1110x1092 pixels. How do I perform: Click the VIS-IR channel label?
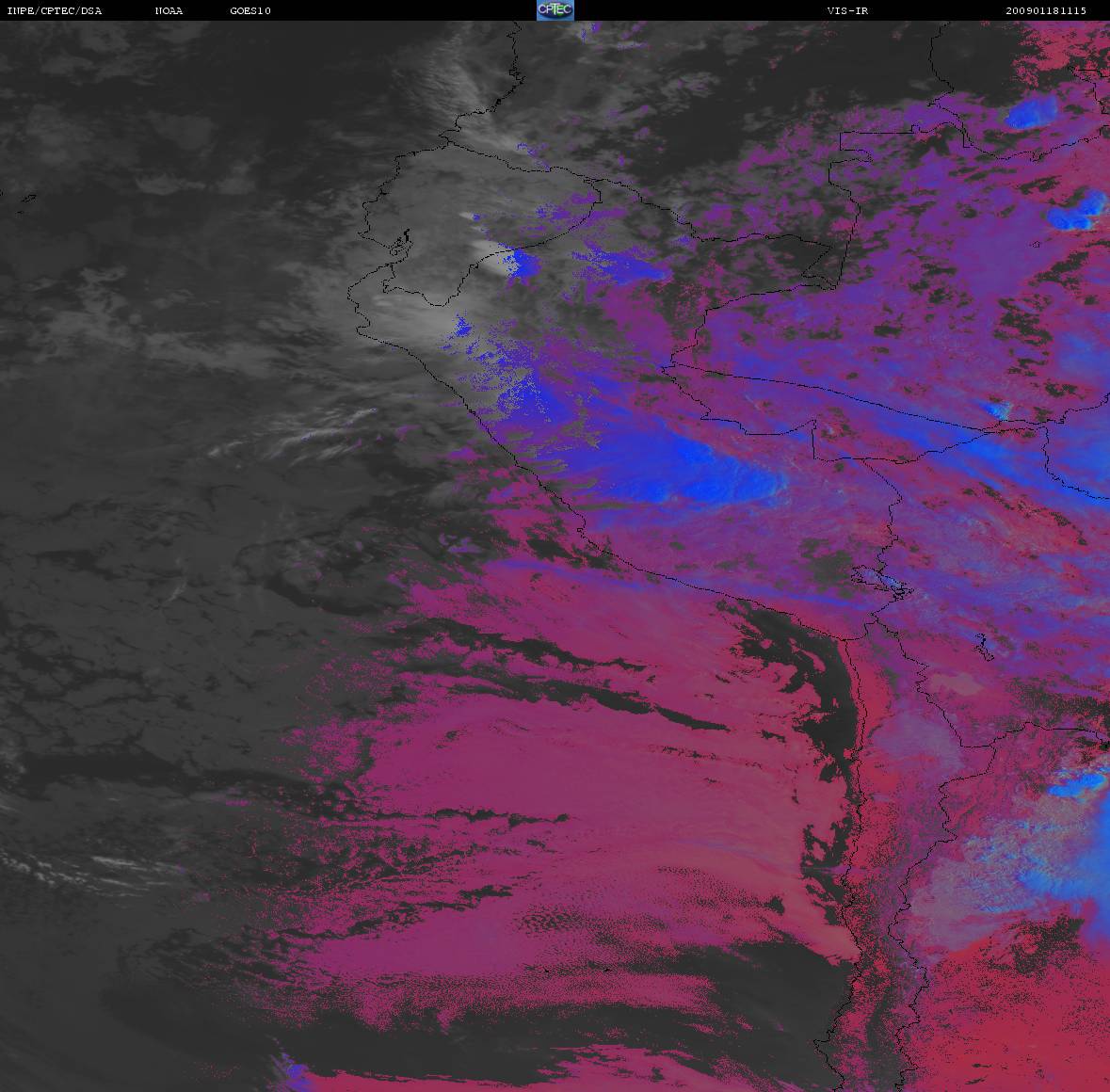click(847, 10)
